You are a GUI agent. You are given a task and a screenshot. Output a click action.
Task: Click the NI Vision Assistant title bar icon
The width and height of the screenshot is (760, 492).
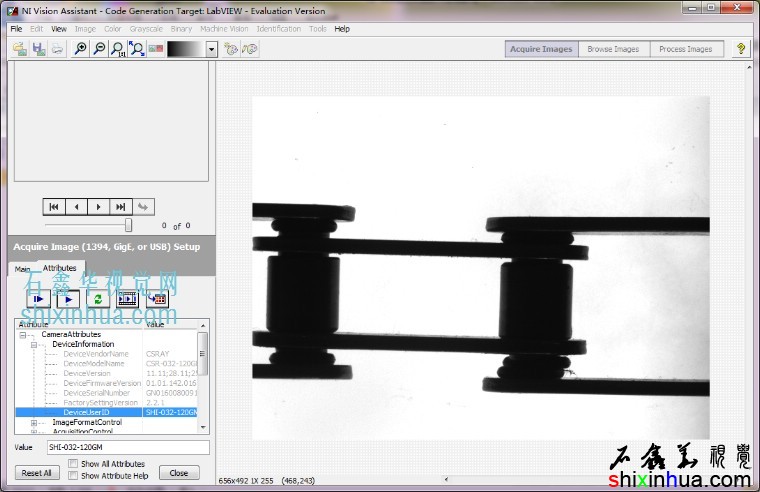13,11
